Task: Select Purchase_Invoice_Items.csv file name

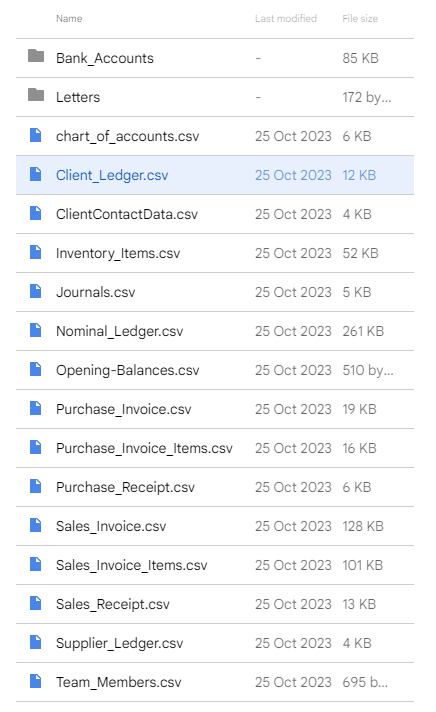Action: [x=144, y=448]
